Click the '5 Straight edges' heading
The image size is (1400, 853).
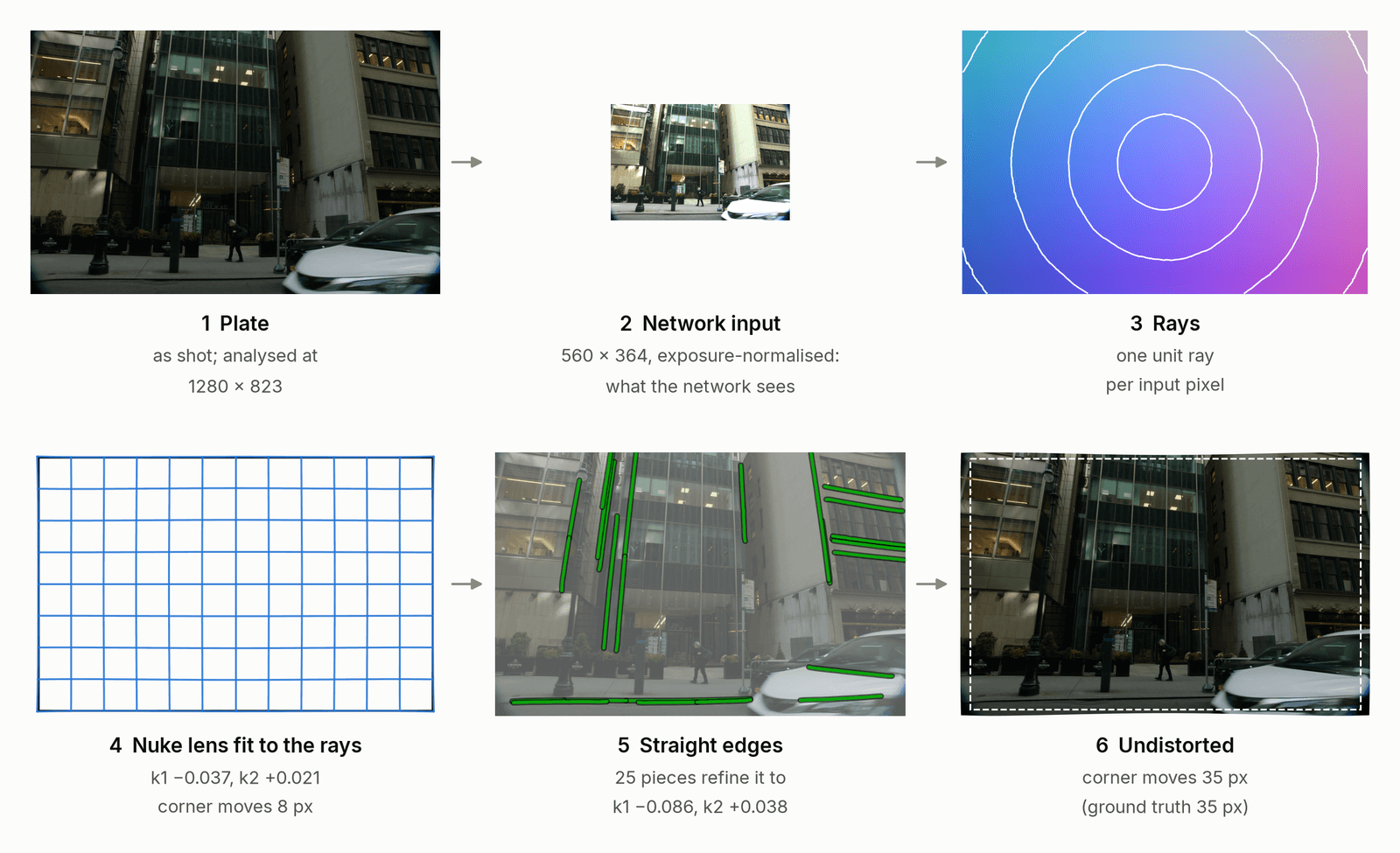coord(700,745)
